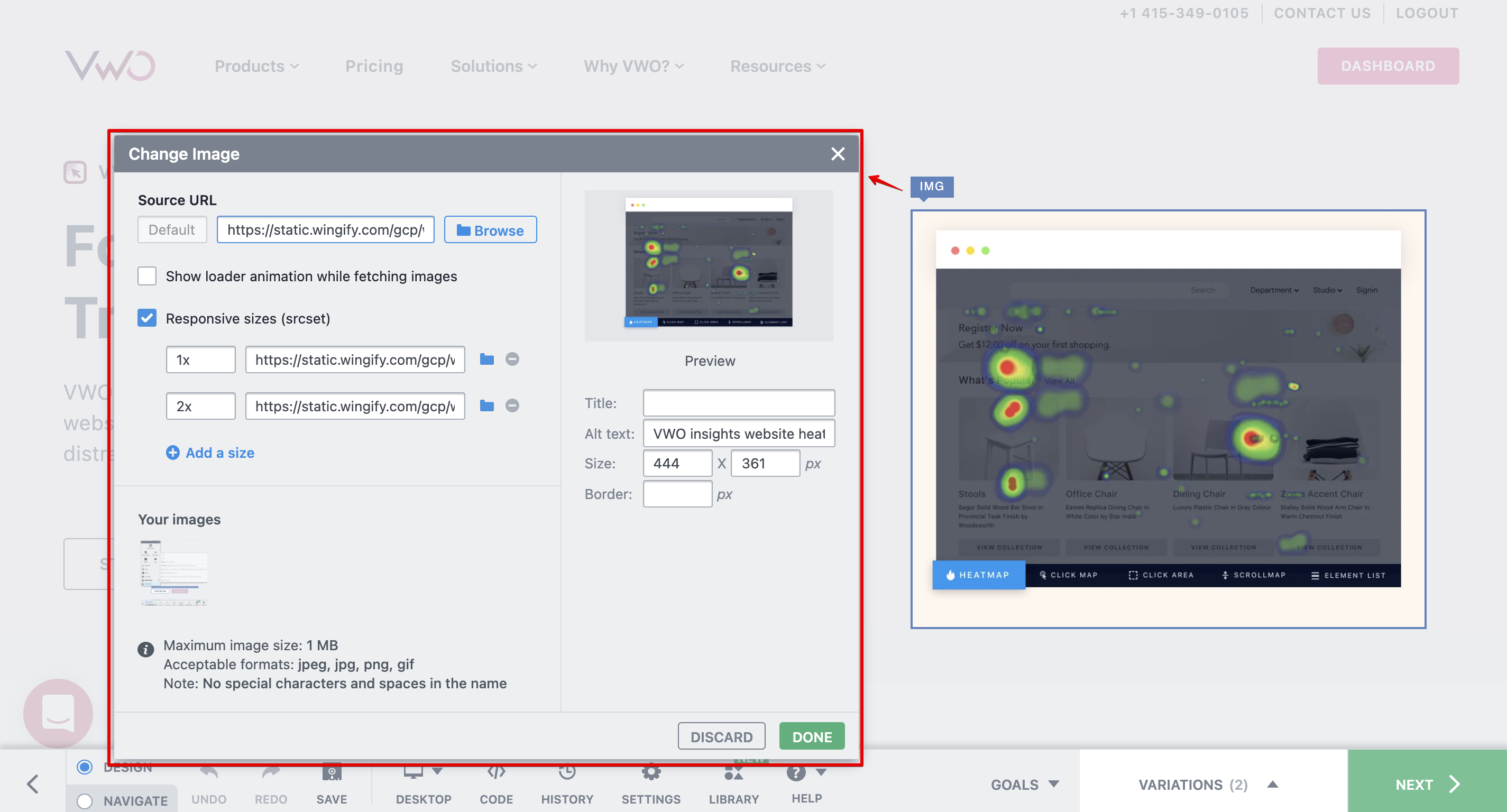Select the Navigate radio button

pyautogui.click(x=85, y=800)
